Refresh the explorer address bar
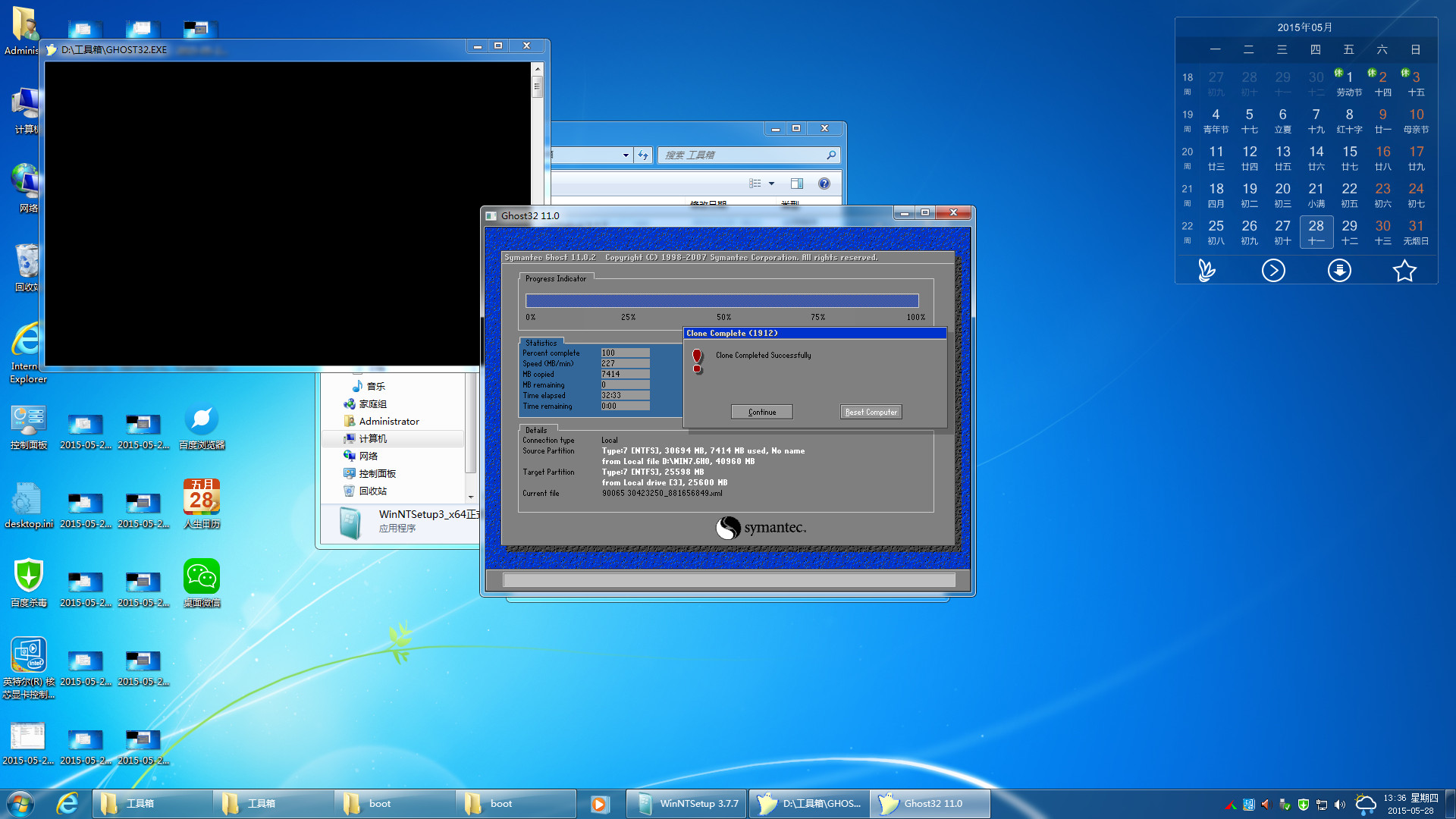Viewport: 1456px width, 819px height. tap(643, 155)
